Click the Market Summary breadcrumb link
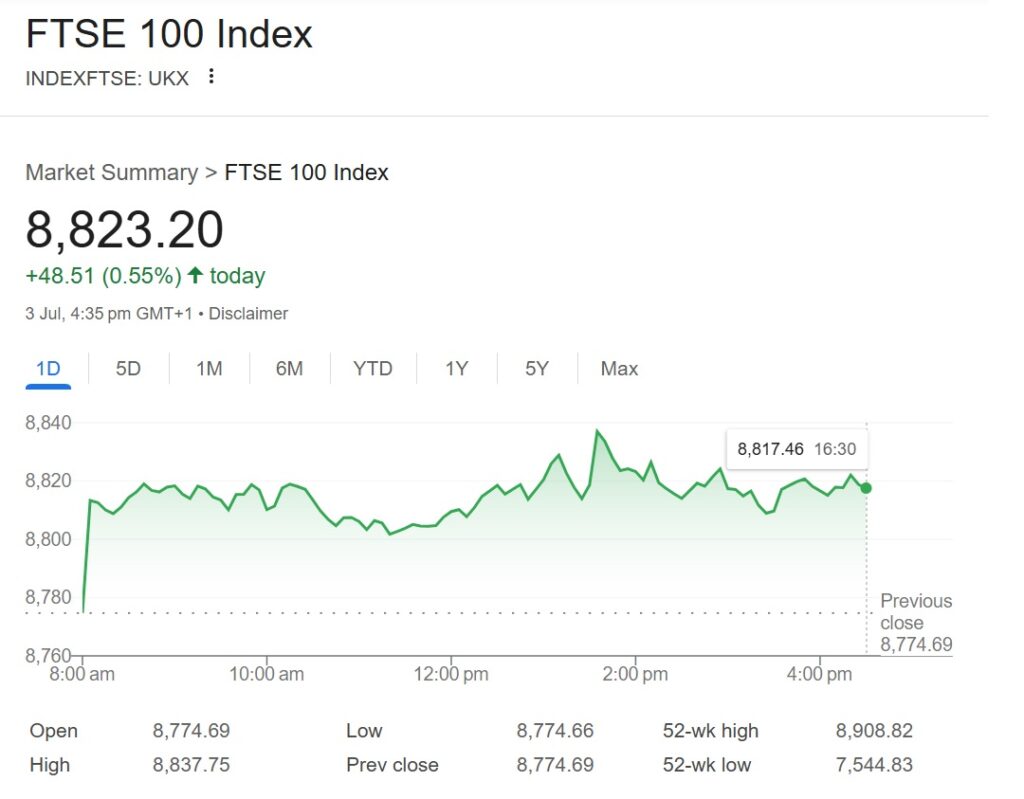1024x799 pixels. coord(110,172)
